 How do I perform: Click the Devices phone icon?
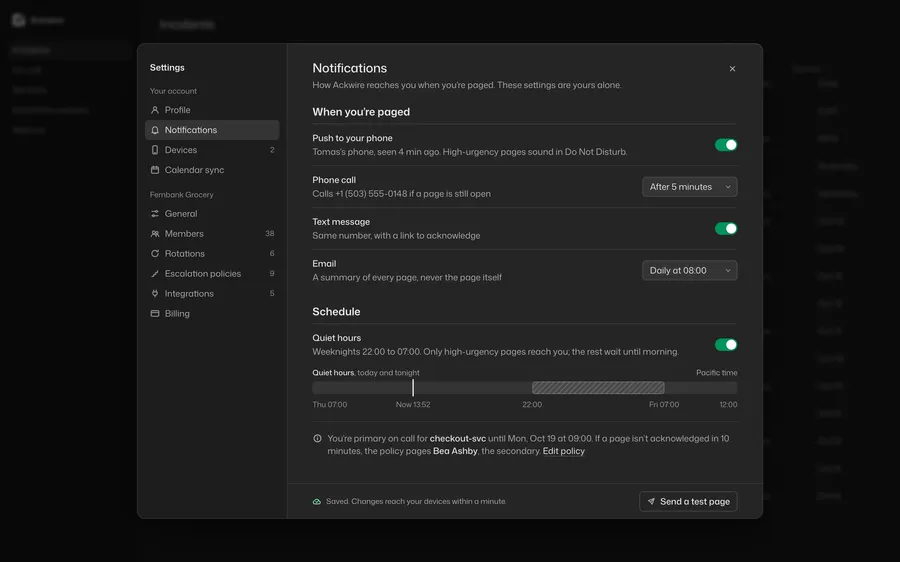point(154,150)
